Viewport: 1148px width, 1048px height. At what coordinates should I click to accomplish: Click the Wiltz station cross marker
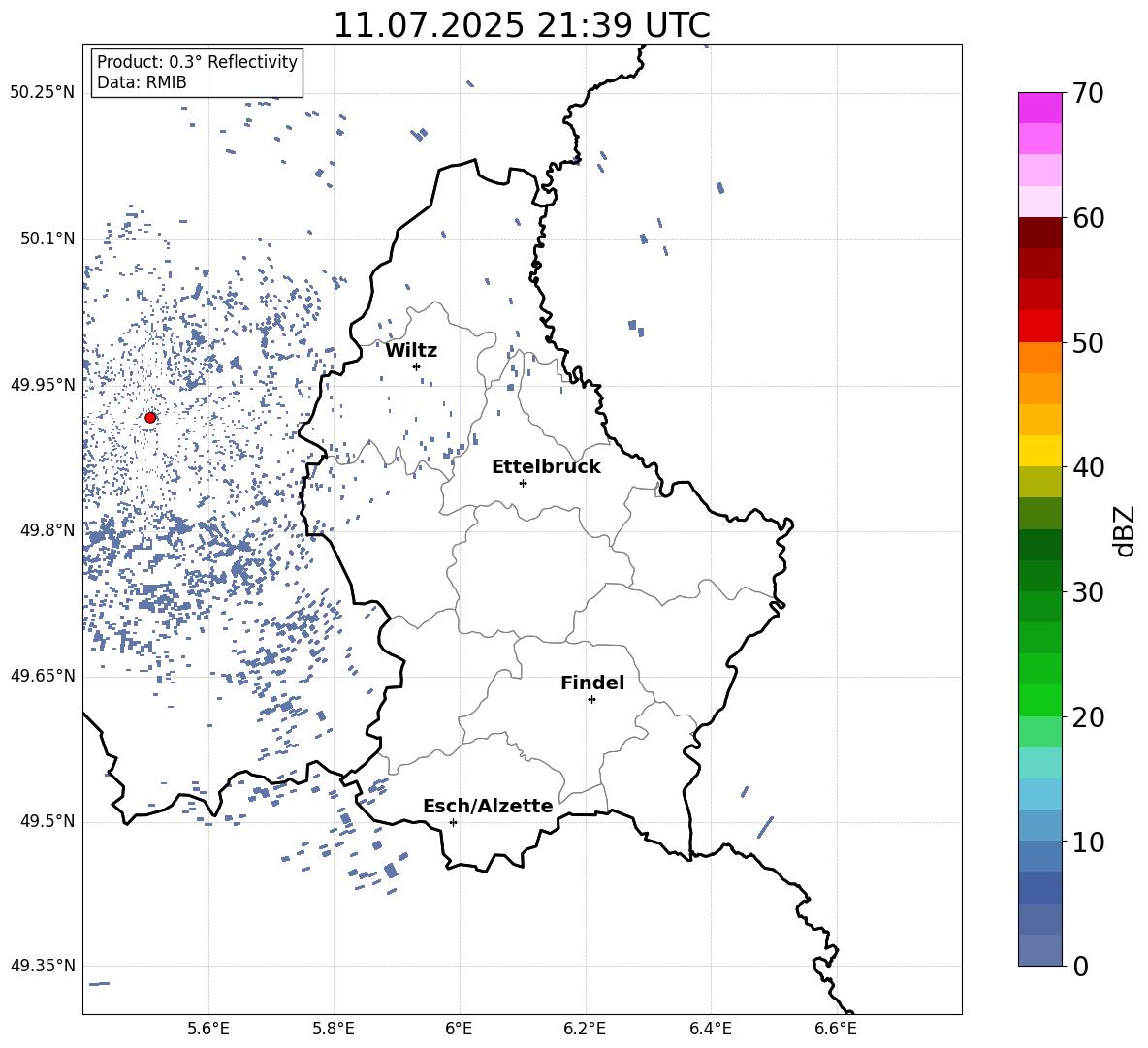tap(417, 366)
